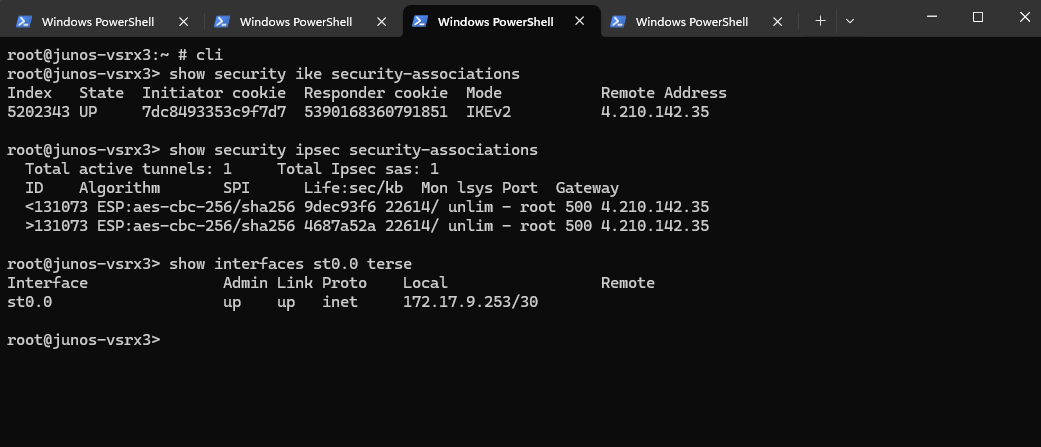Switch to the second Windows PowerShell tab
This screenshot has width=1041, height=447.
(x=295, y=22)
